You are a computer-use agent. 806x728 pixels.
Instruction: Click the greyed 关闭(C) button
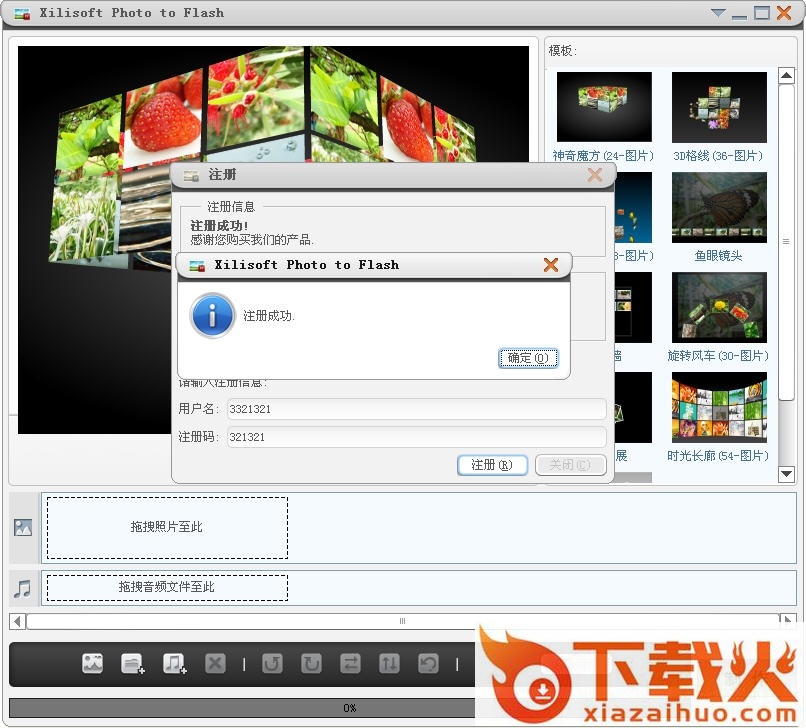(571, 465)
